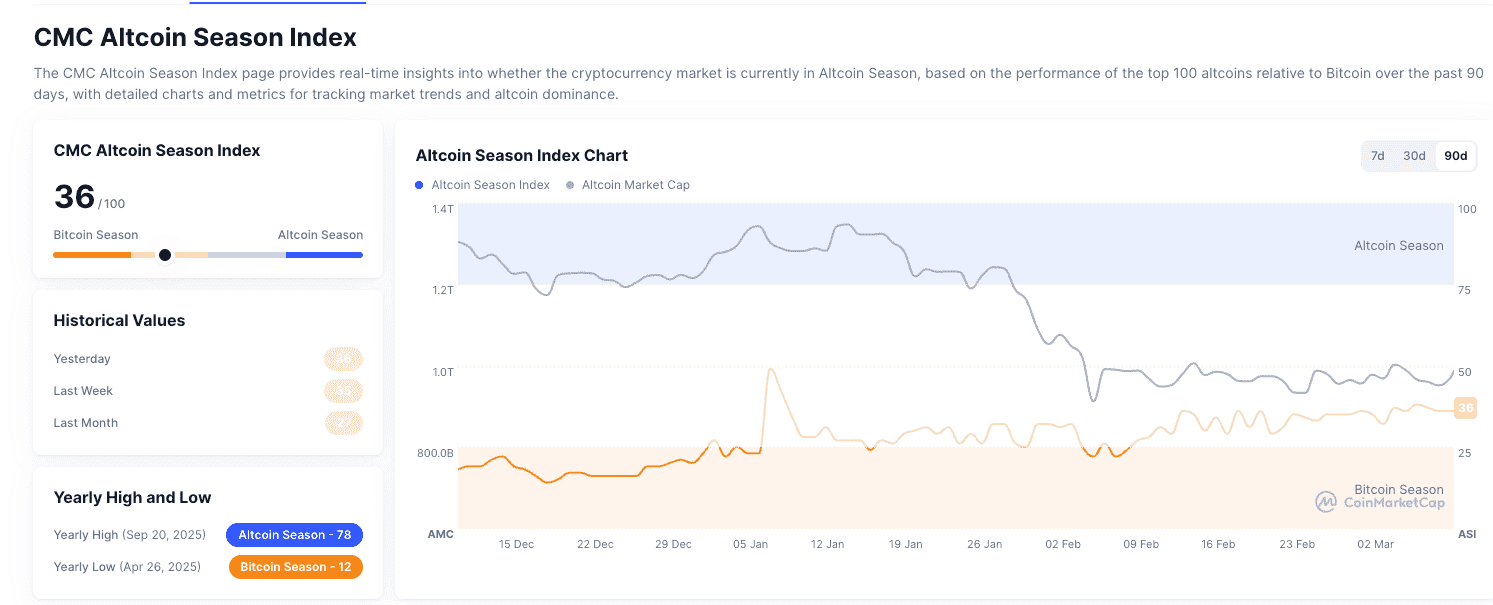
Task: Click the Bitcoin Season - 12 badge
Action: coord(295,567)
